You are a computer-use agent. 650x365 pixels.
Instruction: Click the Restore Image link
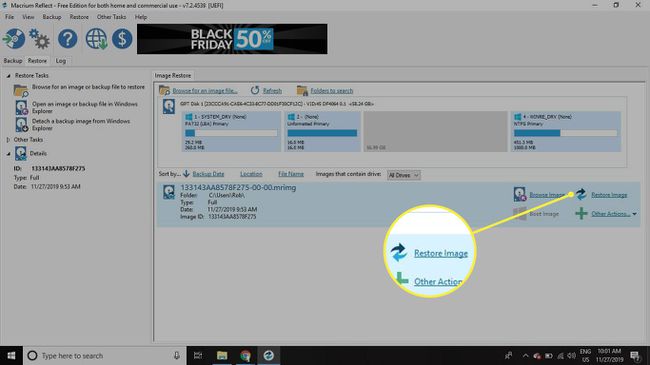click(609, 195)
